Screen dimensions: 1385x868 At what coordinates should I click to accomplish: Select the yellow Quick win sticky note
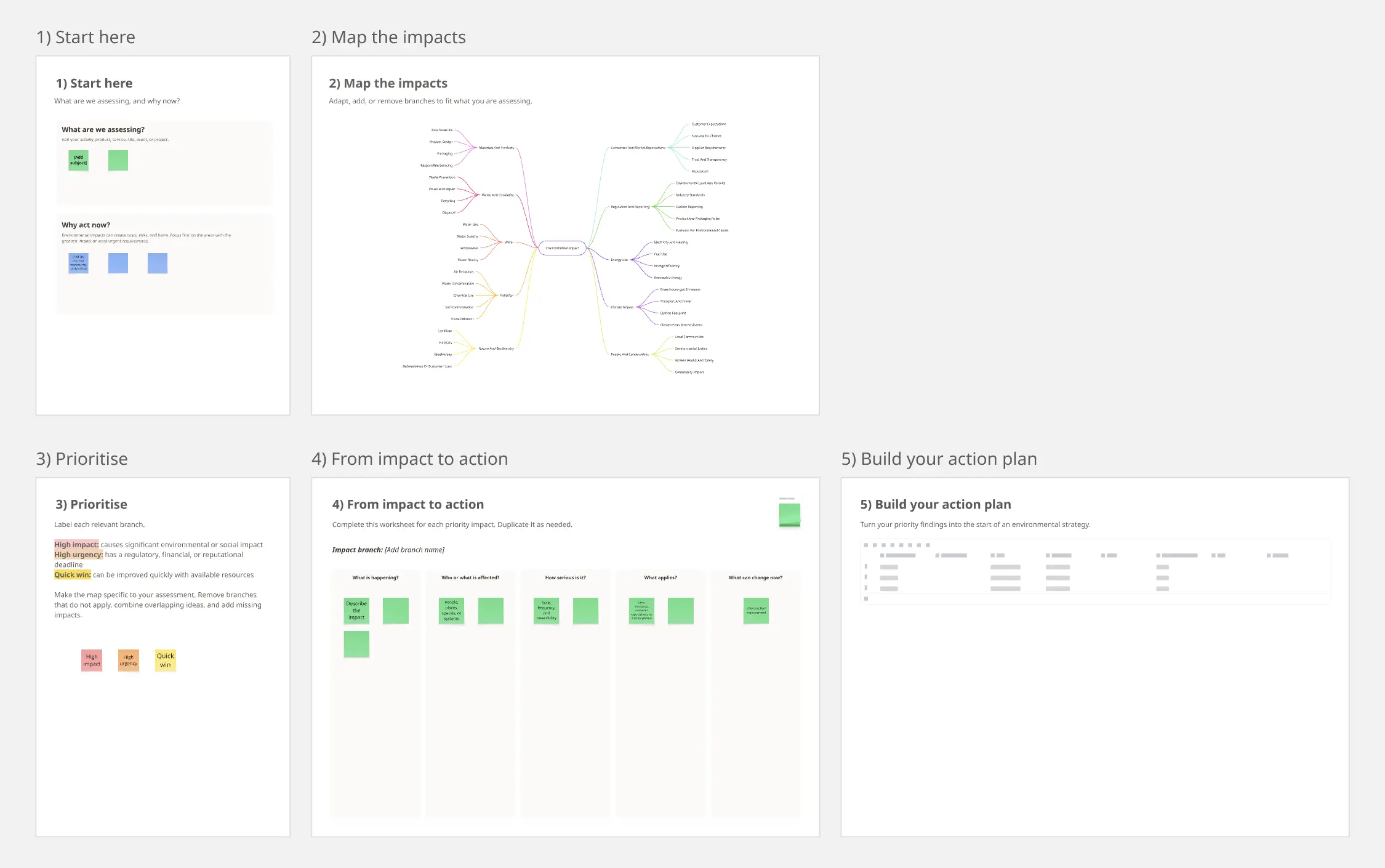tap(166, 660)
